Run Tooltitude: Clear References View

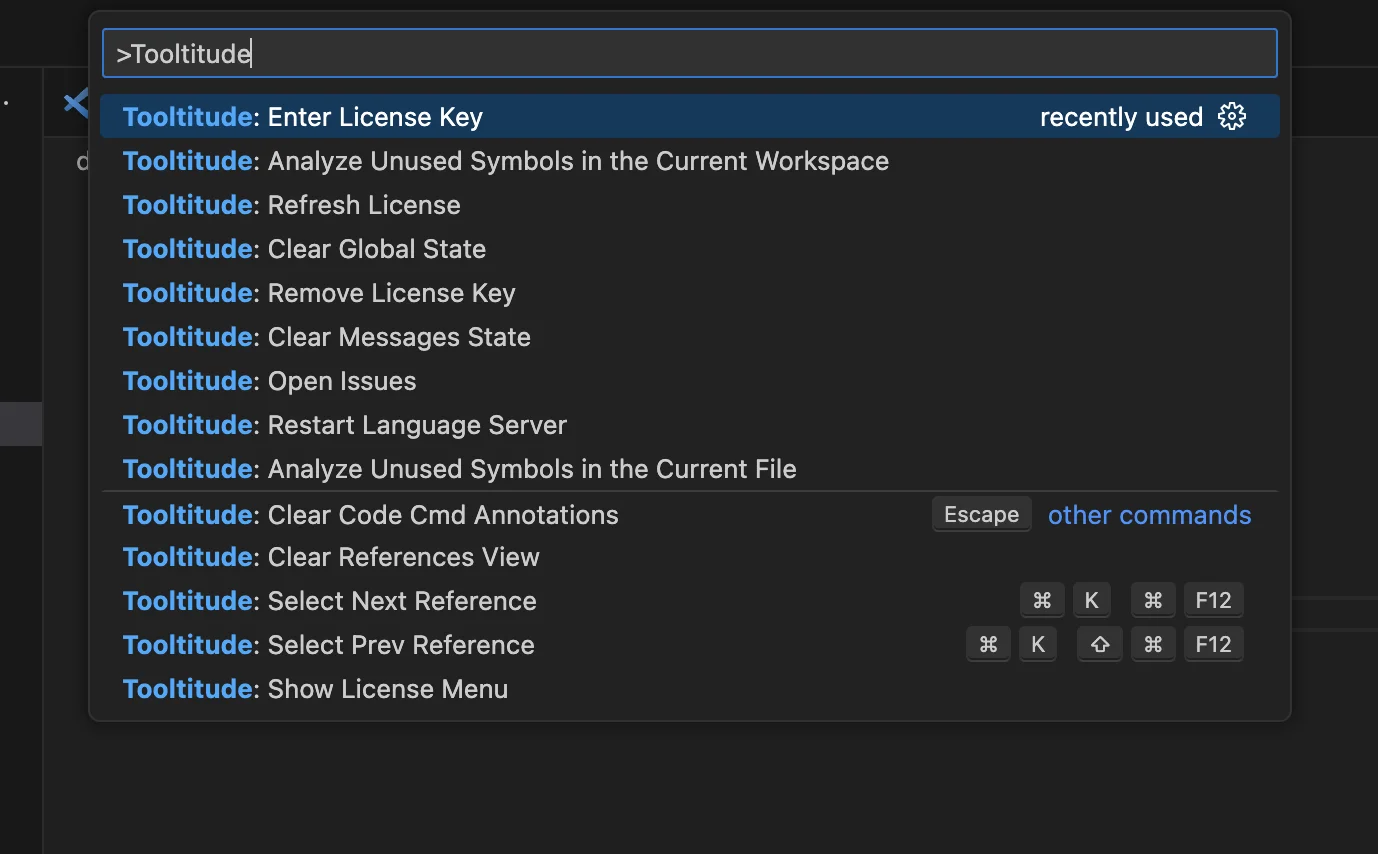click(690, 557)
